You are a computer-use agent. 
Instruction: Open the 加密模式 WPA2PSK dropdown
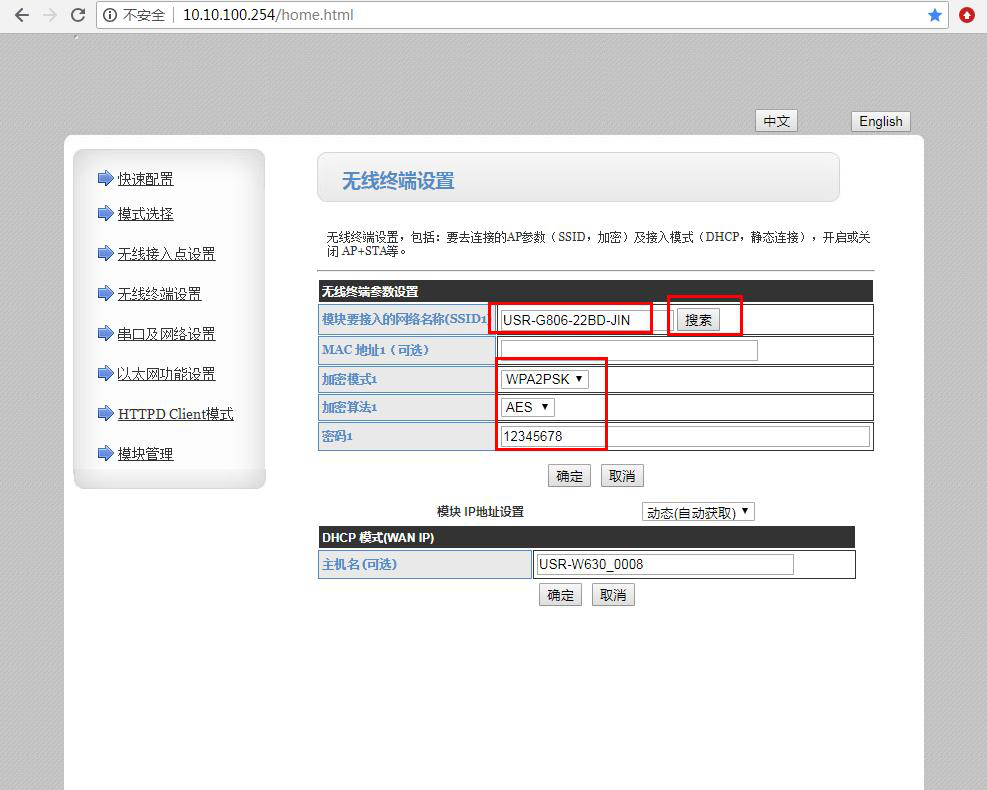click(545, 379)
